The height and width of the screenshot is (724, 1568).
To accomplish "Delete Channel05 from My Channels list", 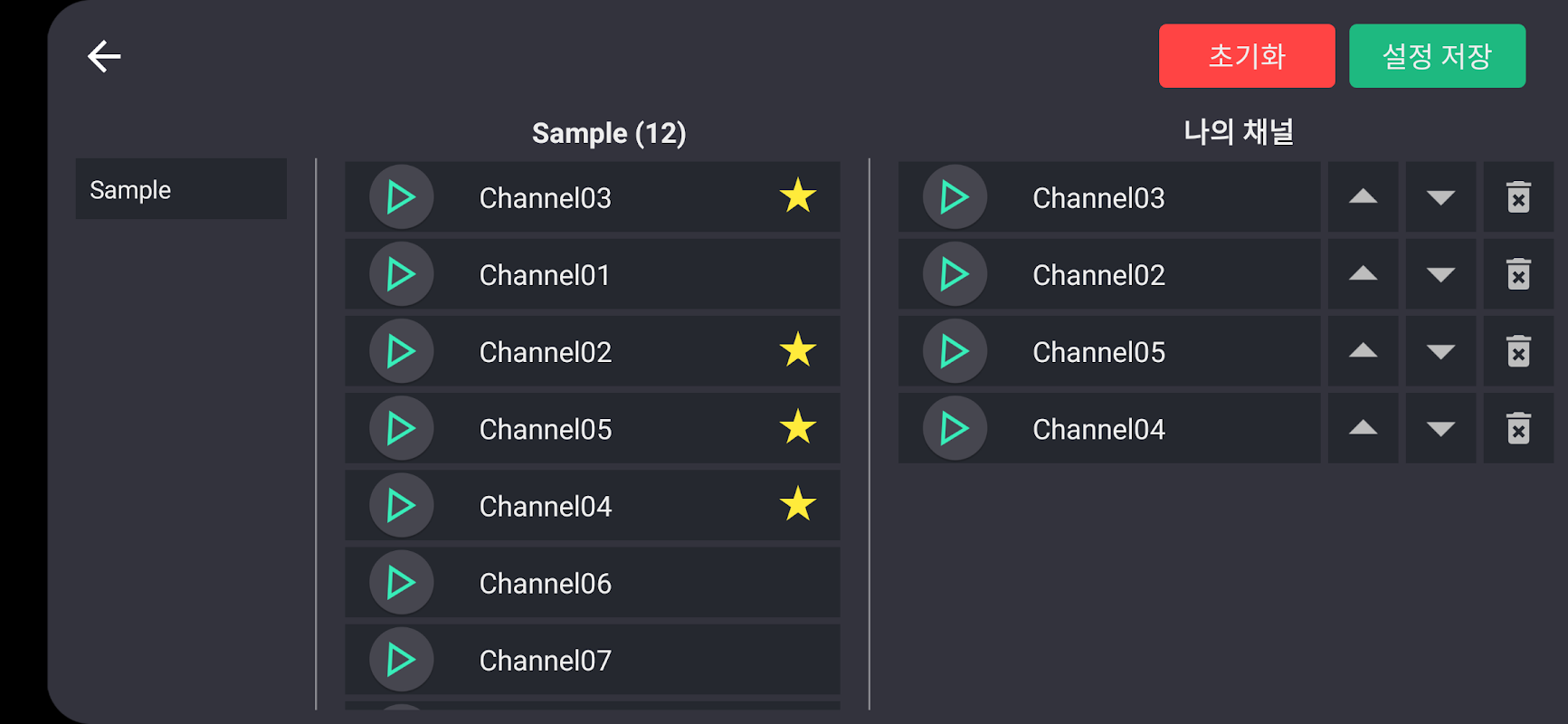I will (x=1518, y=351).
